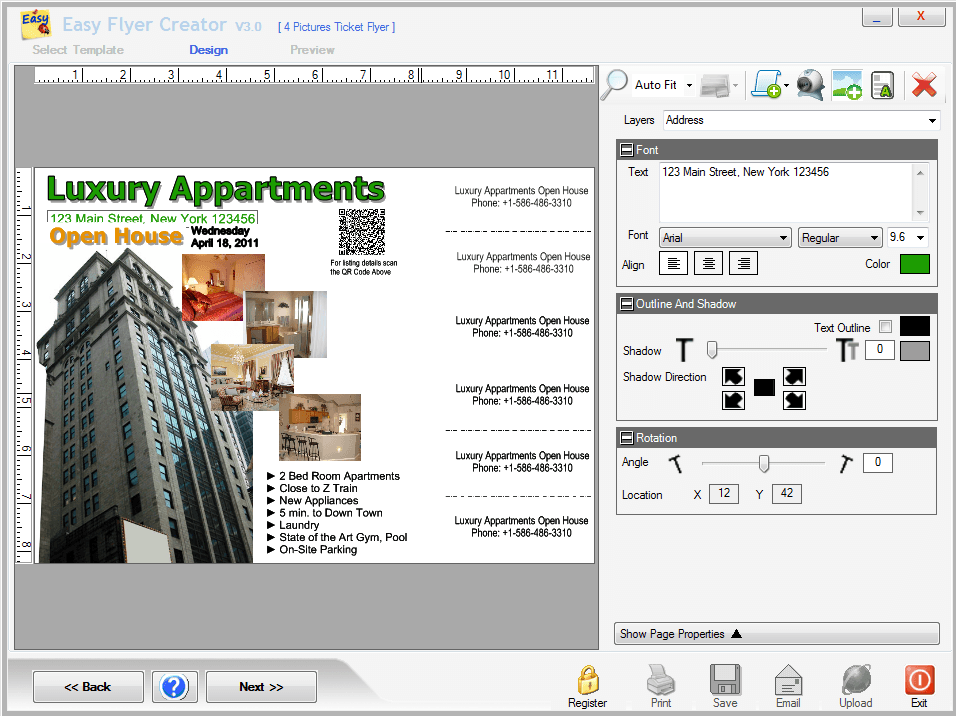Click the magnifier zoom icon

click(x=615, y=84)
